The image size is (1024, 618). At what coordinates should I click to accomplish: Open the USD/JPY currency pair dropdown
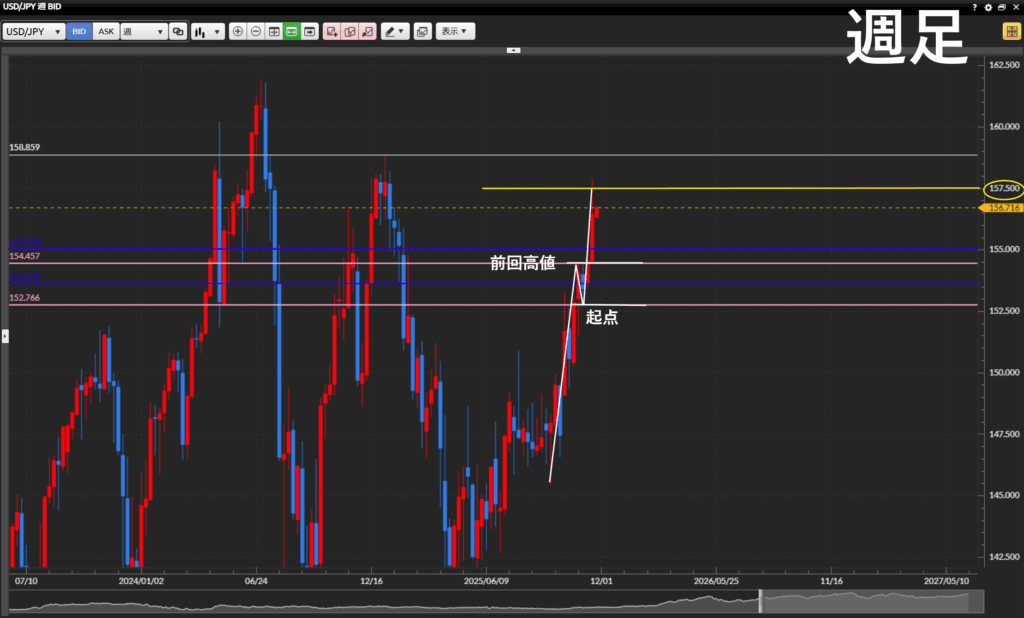click(x=34, y=31)
